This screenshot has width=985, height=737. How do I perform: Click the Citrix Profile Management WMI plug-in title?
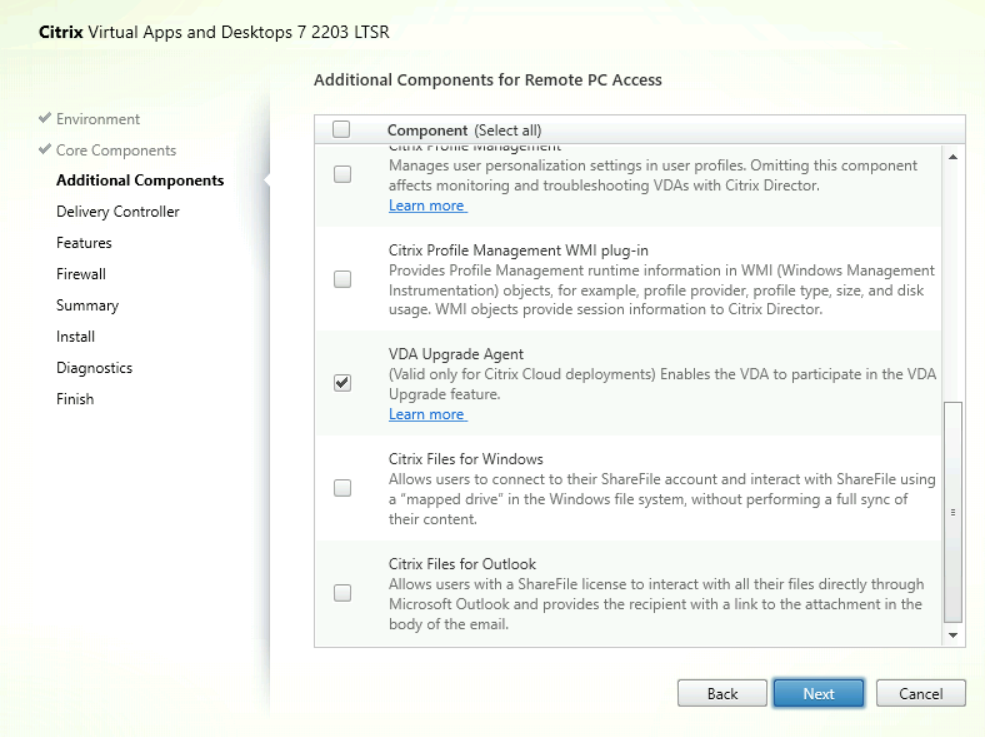coord(518,250)
